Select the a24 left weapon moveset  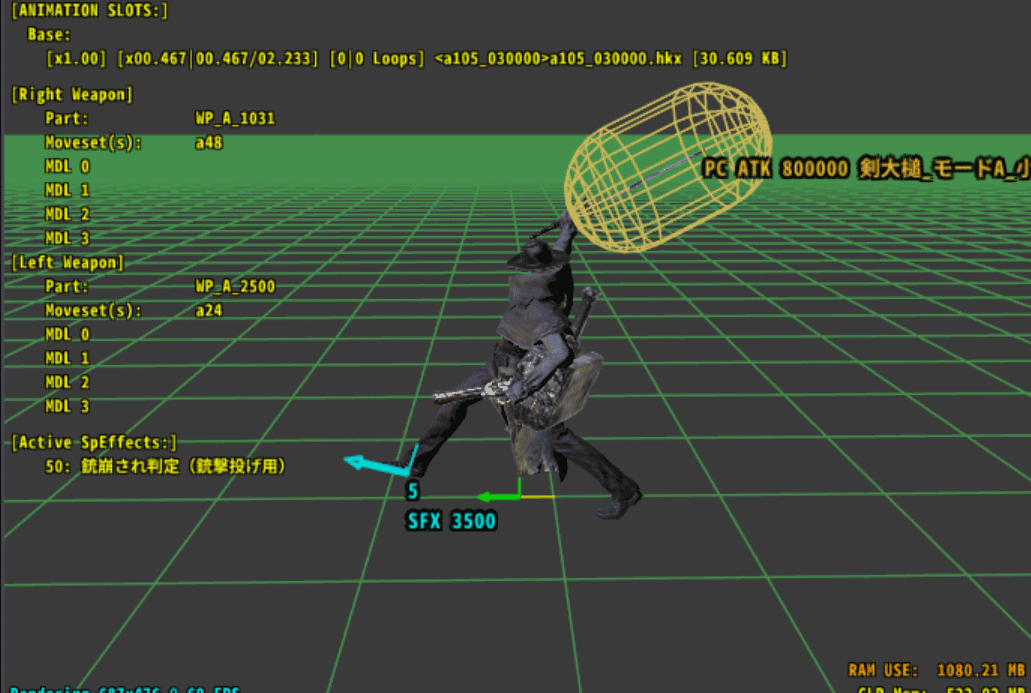[208, 310]
